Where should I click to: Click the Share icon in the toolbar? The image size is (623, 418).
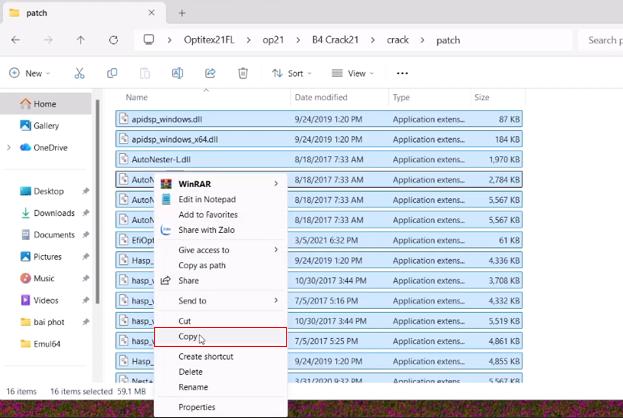pyautogui.click(x=210, y=73)
